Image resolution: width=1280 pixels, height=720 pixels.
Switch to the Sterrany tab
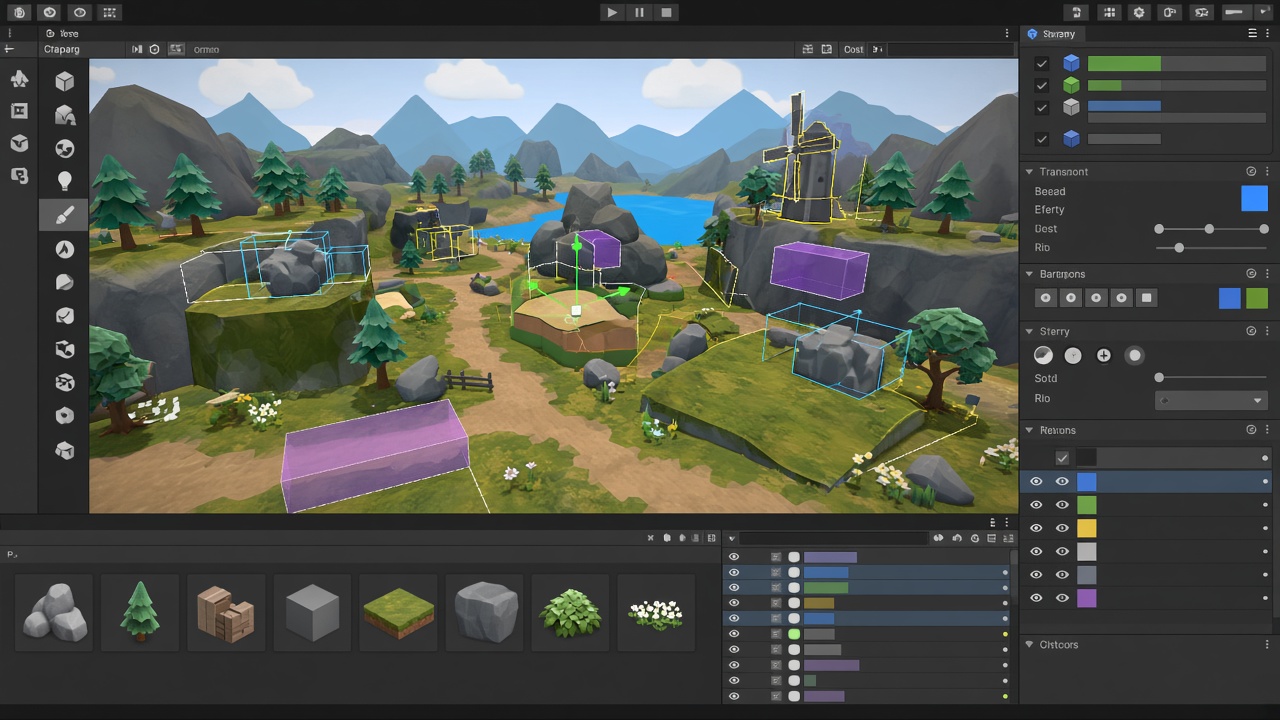(x=1058, y=34)
